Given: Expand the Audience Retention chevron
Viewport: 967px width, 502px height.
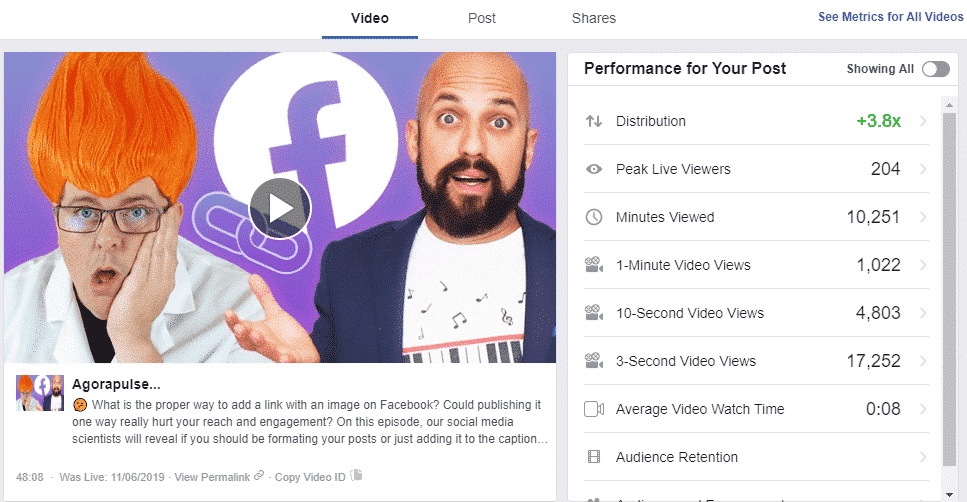Looking at the screenshot, I should click(923, 457).
